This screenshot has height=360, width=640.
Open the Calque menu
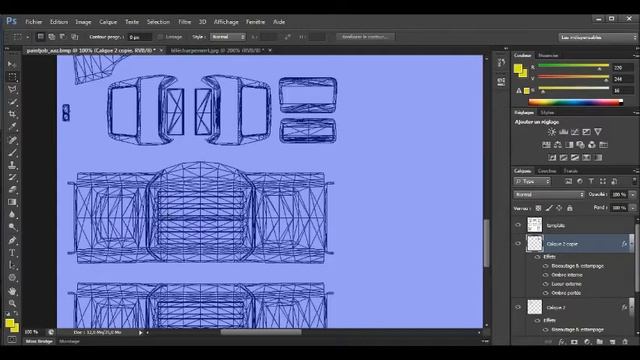108,22
